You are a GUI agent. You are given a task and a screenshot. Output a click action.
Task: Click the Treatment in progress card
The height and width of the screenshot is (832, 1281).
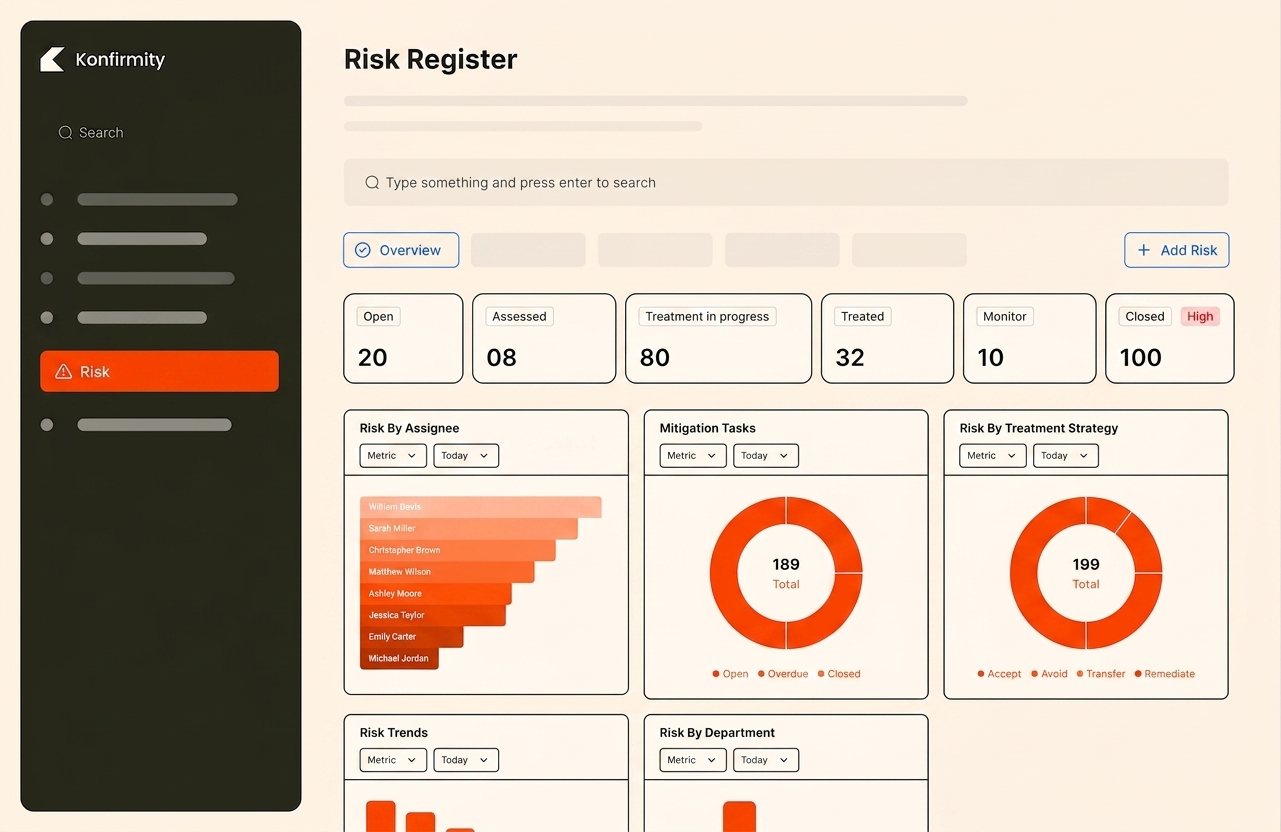point(718,338)
